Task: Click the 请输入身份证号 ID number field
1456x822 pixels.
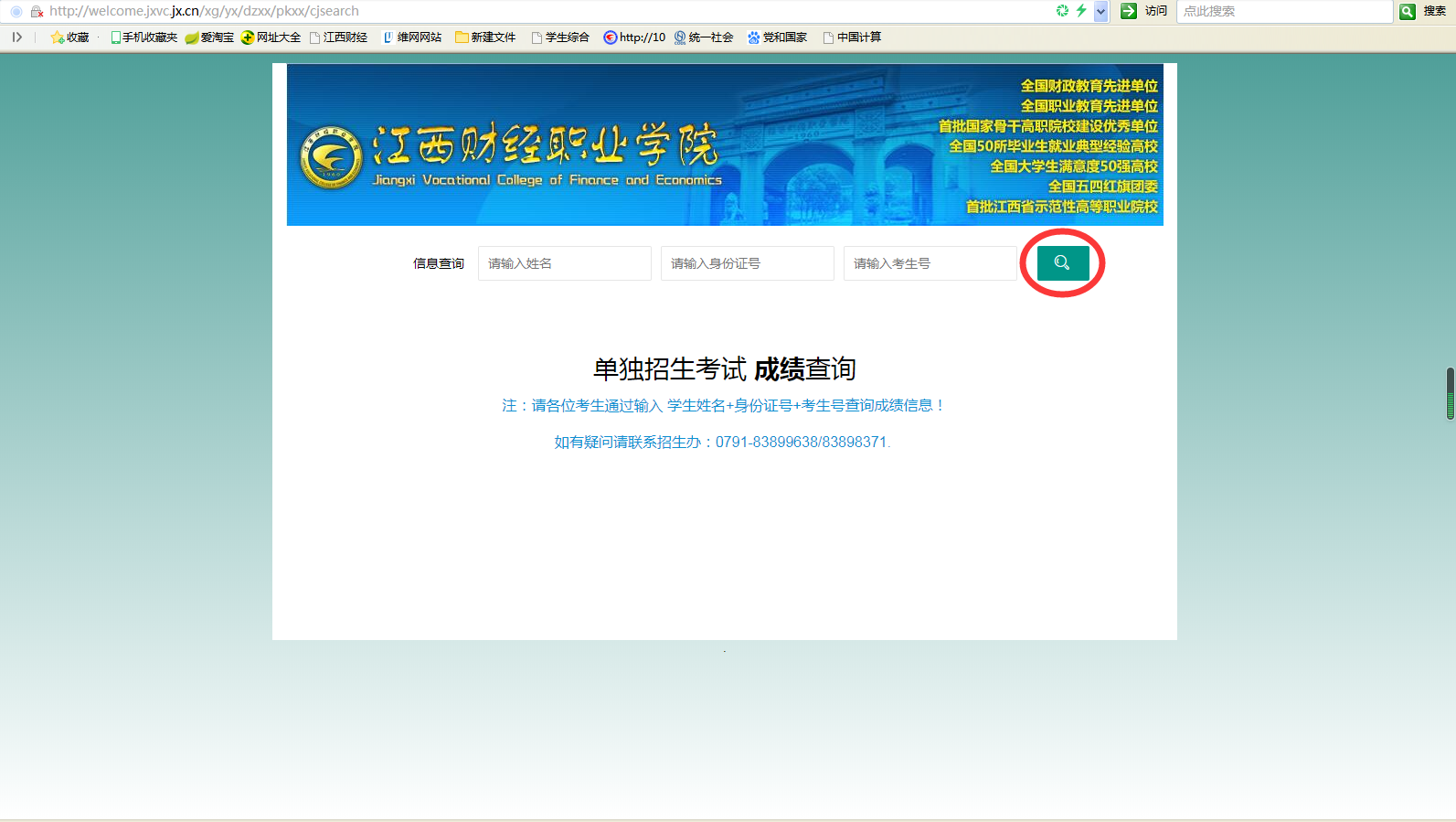Action: [747, 263]
